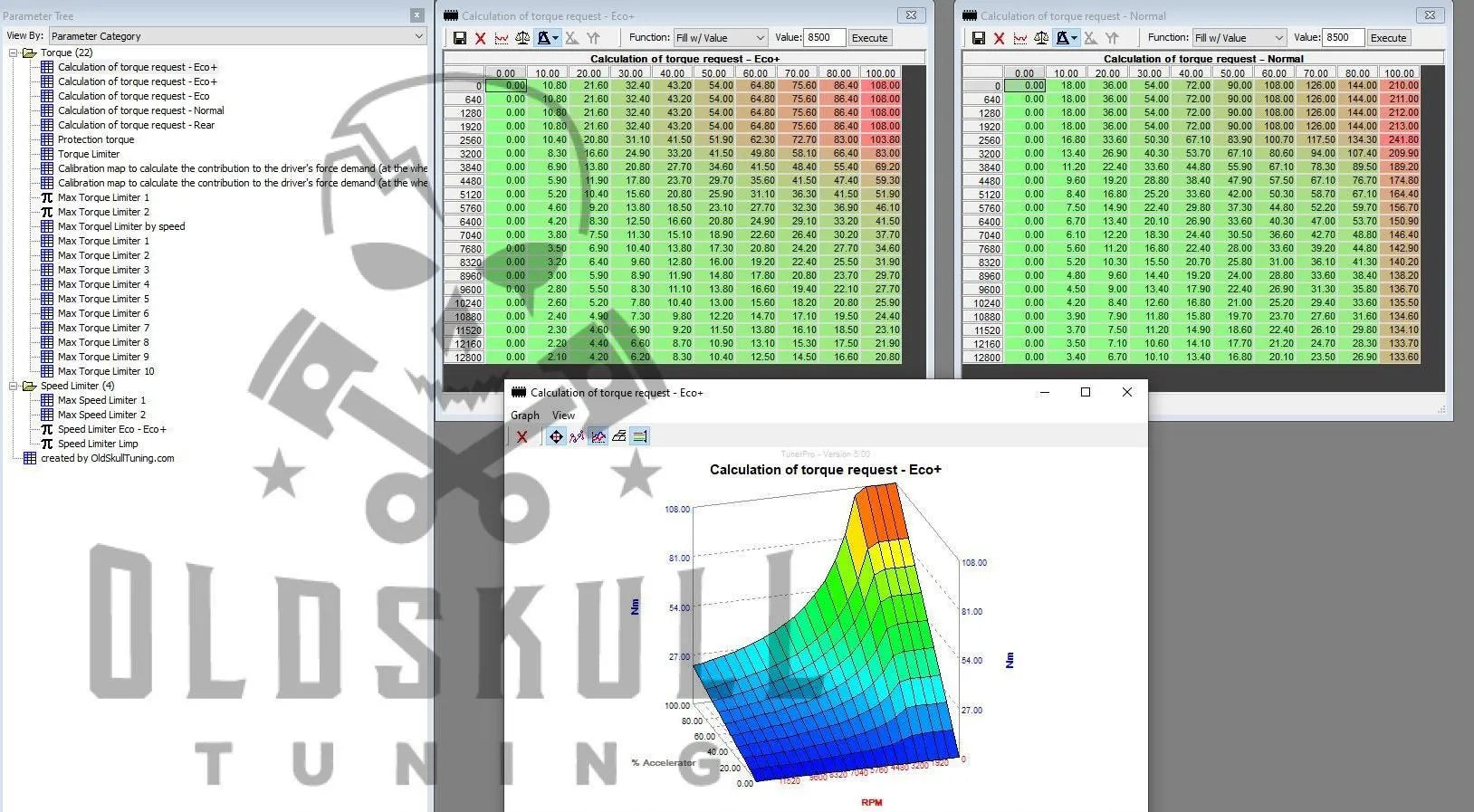Open the View By parameter category dropdown
Screen dimensions: 1474x812
click(x=237, y=36)
